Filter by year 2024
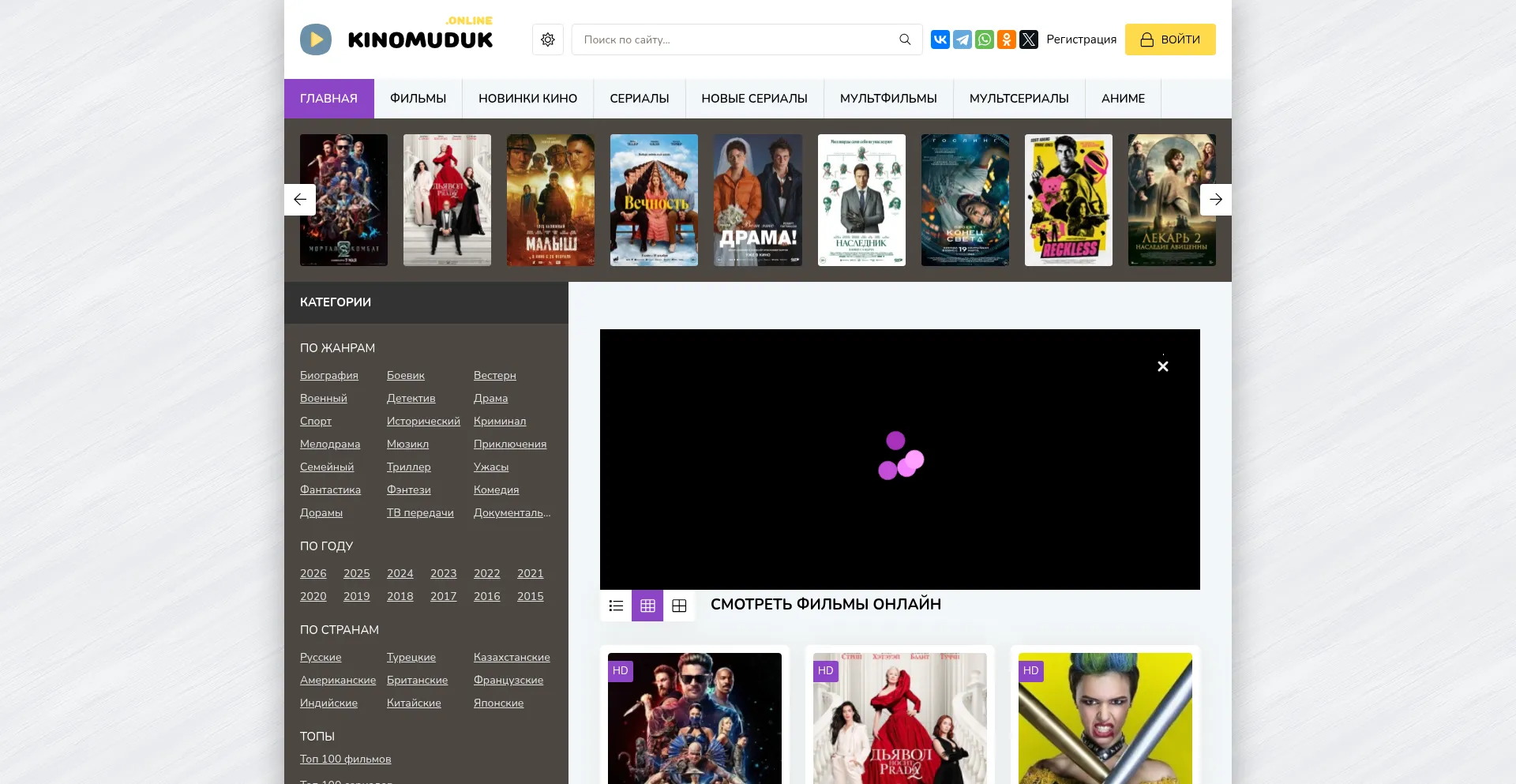This screenshot has height=784, width=1516. 400,573
